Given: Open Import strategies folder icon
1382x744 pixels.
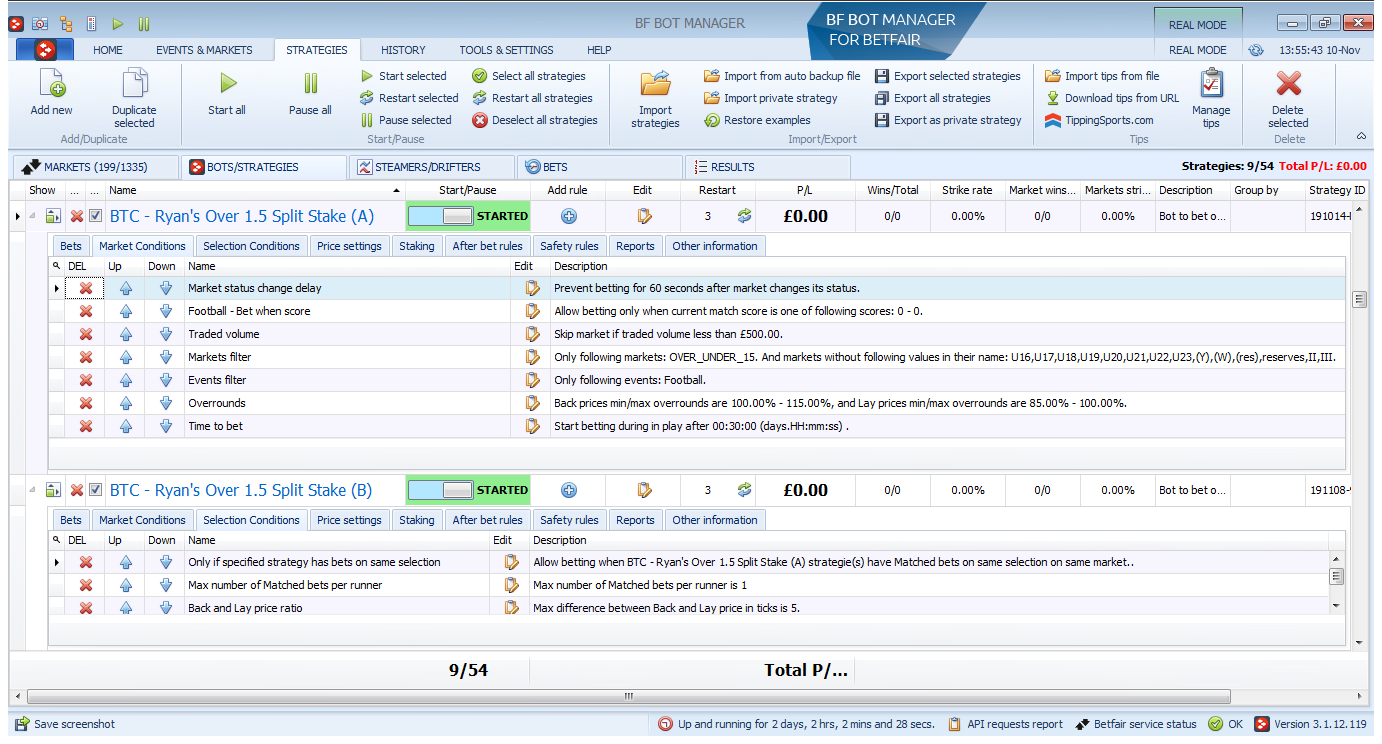Looking at the screenshot, I should tap(655, 84).
